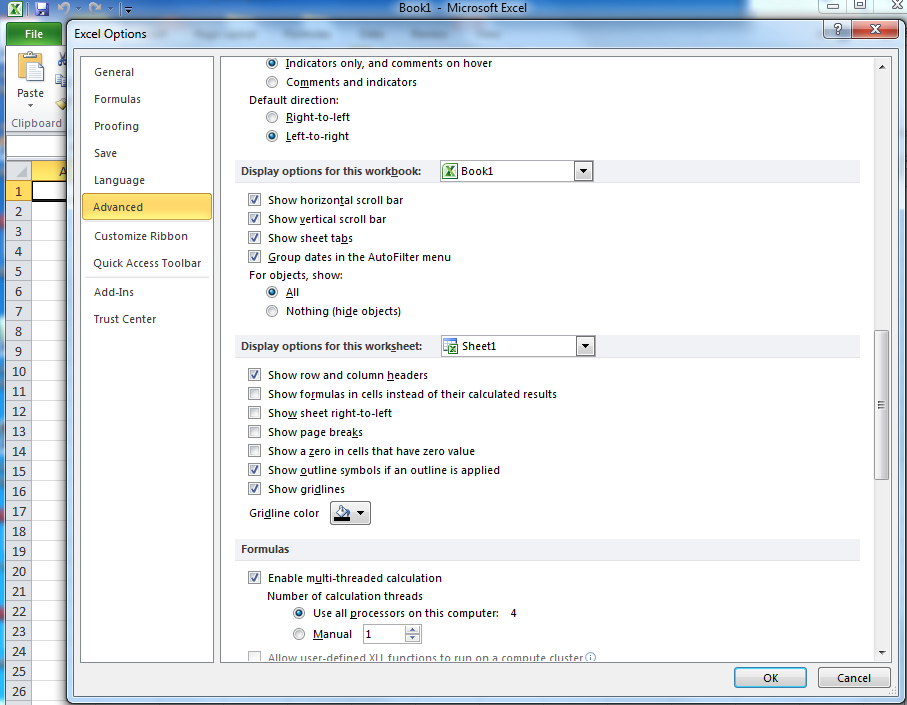Select the Advanced category
The height and width of the screenshot is (705, 907).
[147, 207]
